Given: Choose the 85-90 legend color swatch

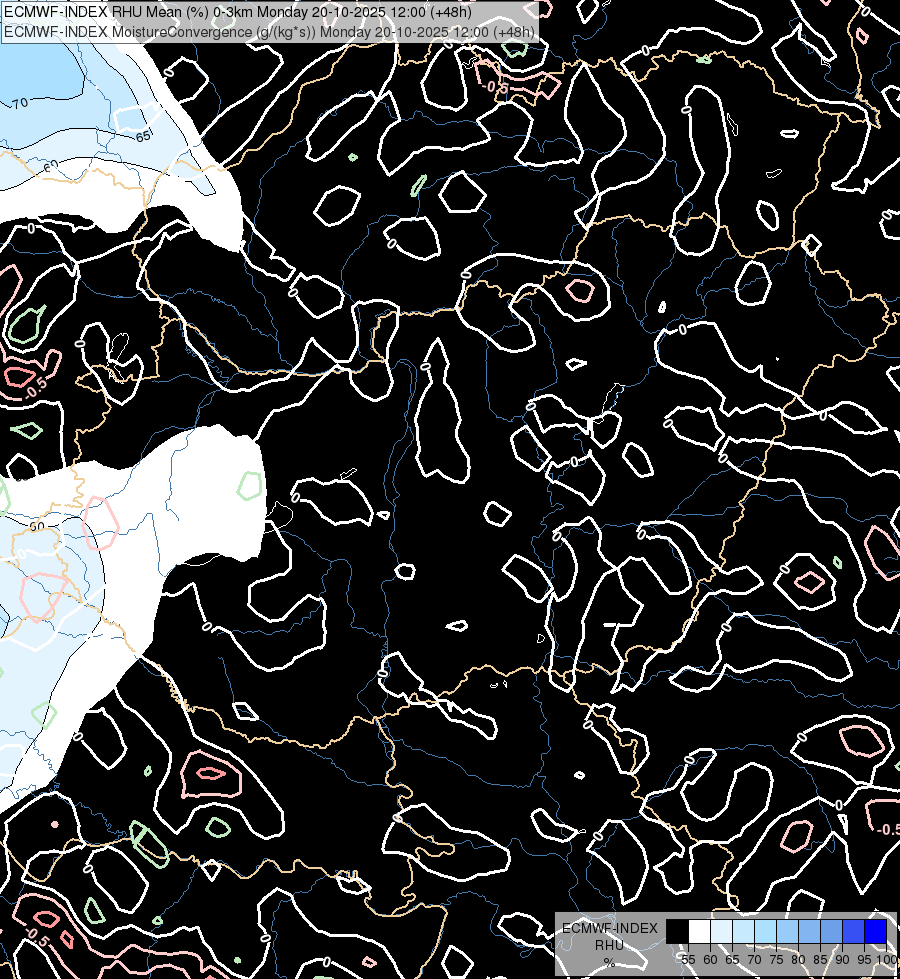Looking at the screenshot, I should pyautogui.click(x=831, y=931).
